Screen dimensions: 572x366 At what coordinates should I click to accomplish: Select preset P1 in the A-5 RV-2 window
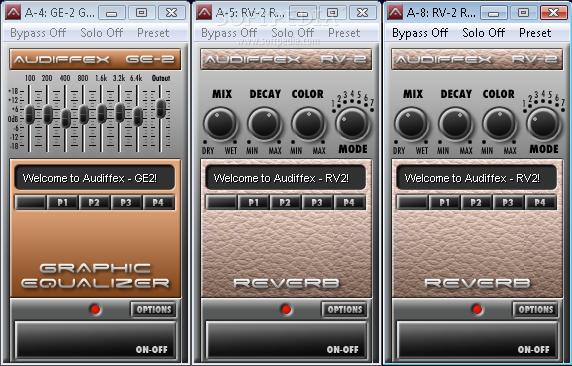tap(254, 203)
